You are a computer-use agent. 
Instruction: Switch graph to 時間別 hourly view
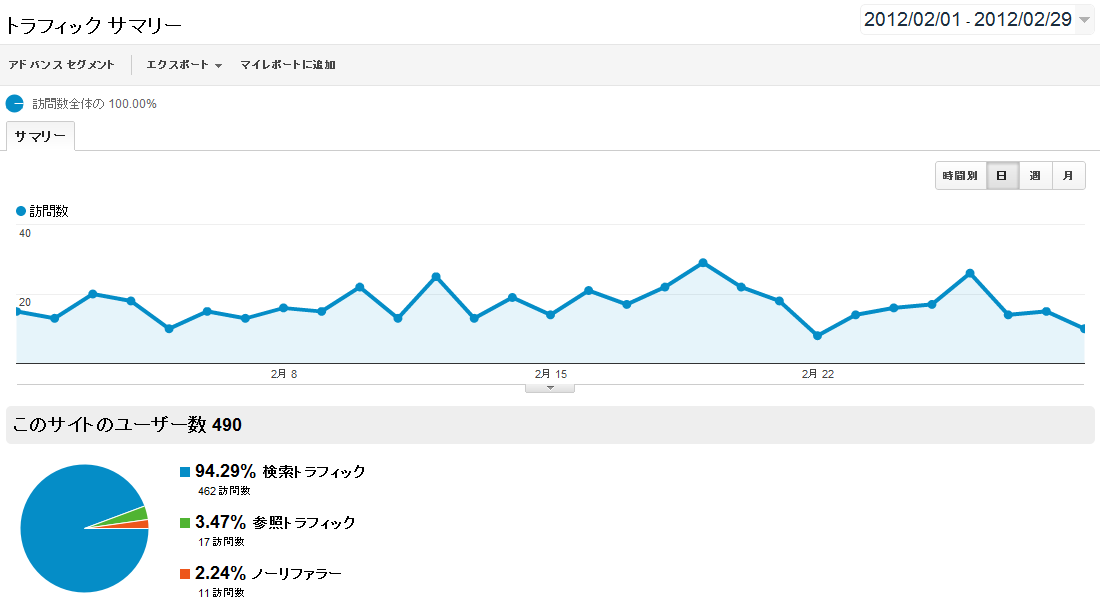tap(960, 177)
